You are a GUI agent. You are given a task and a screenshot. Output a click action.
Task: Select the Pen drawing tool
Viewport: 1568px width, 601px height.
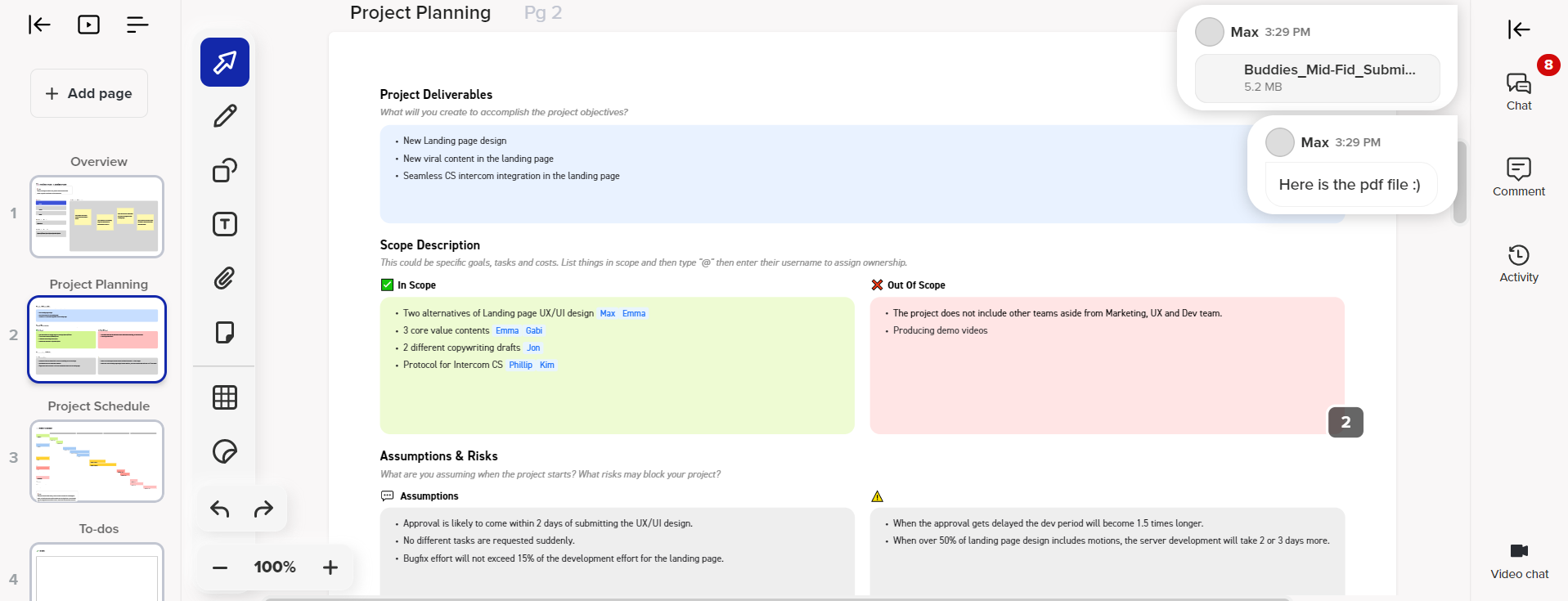(x=225, y=116)
